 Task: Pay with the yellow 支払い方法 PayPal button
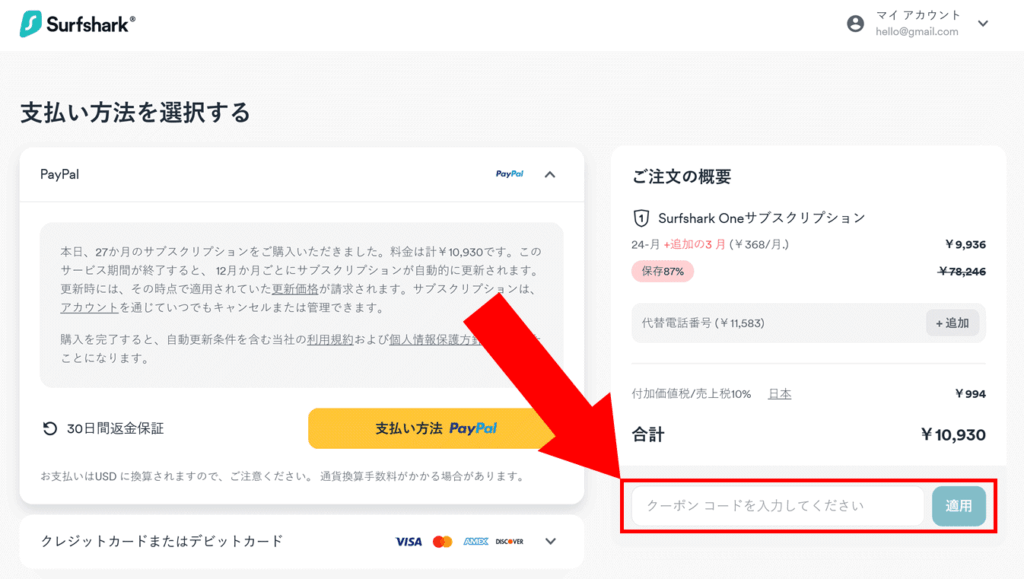[x=432, y=428]
